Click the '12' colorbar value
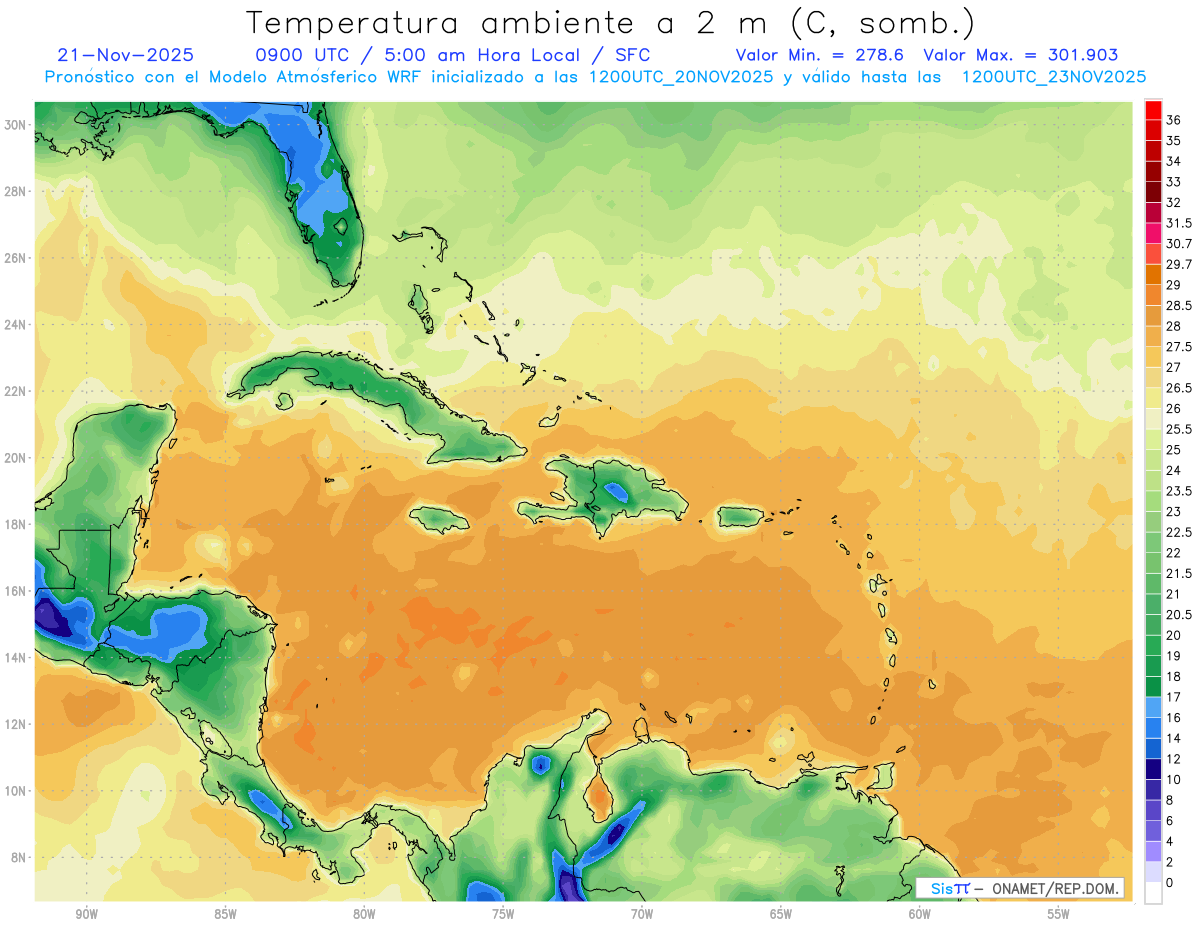This screenshot has height=927, width=1200. [1173, 759]
